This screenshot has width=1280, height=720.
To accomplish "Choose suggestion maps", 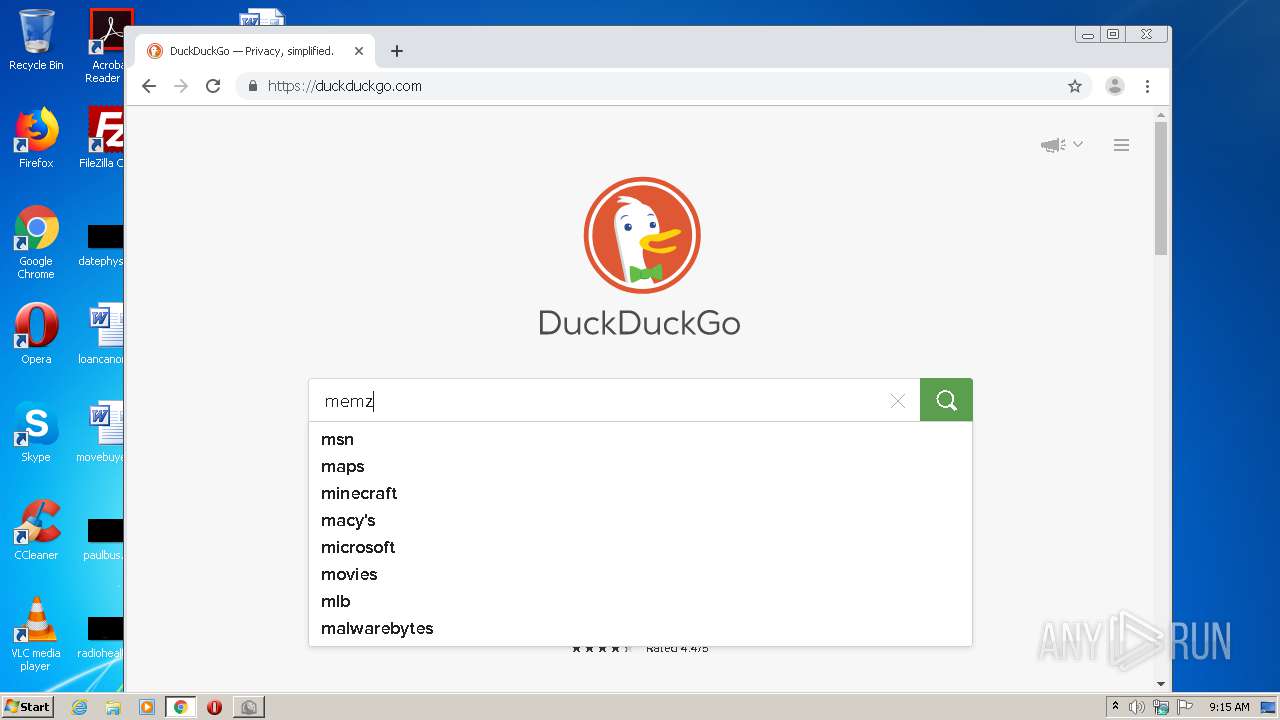I will (640, 466).
